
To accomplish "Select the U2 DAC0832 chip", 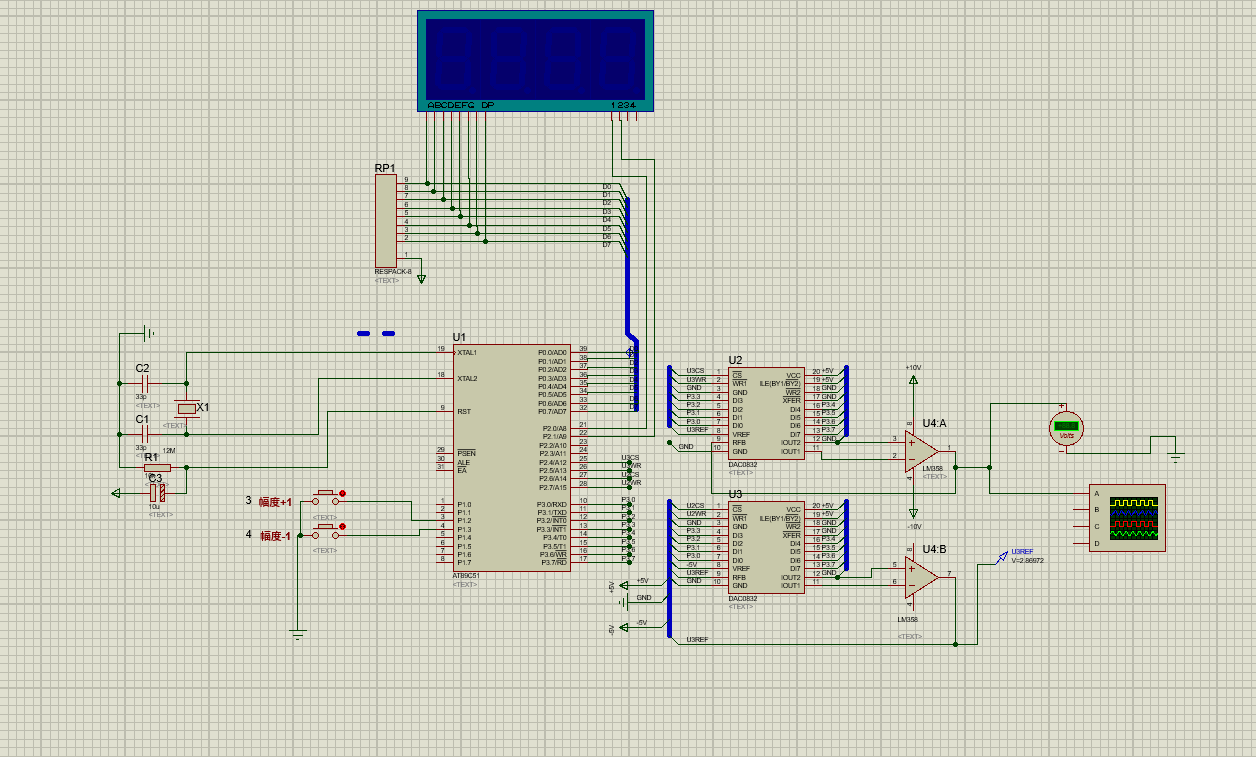I will coord(767,413).
